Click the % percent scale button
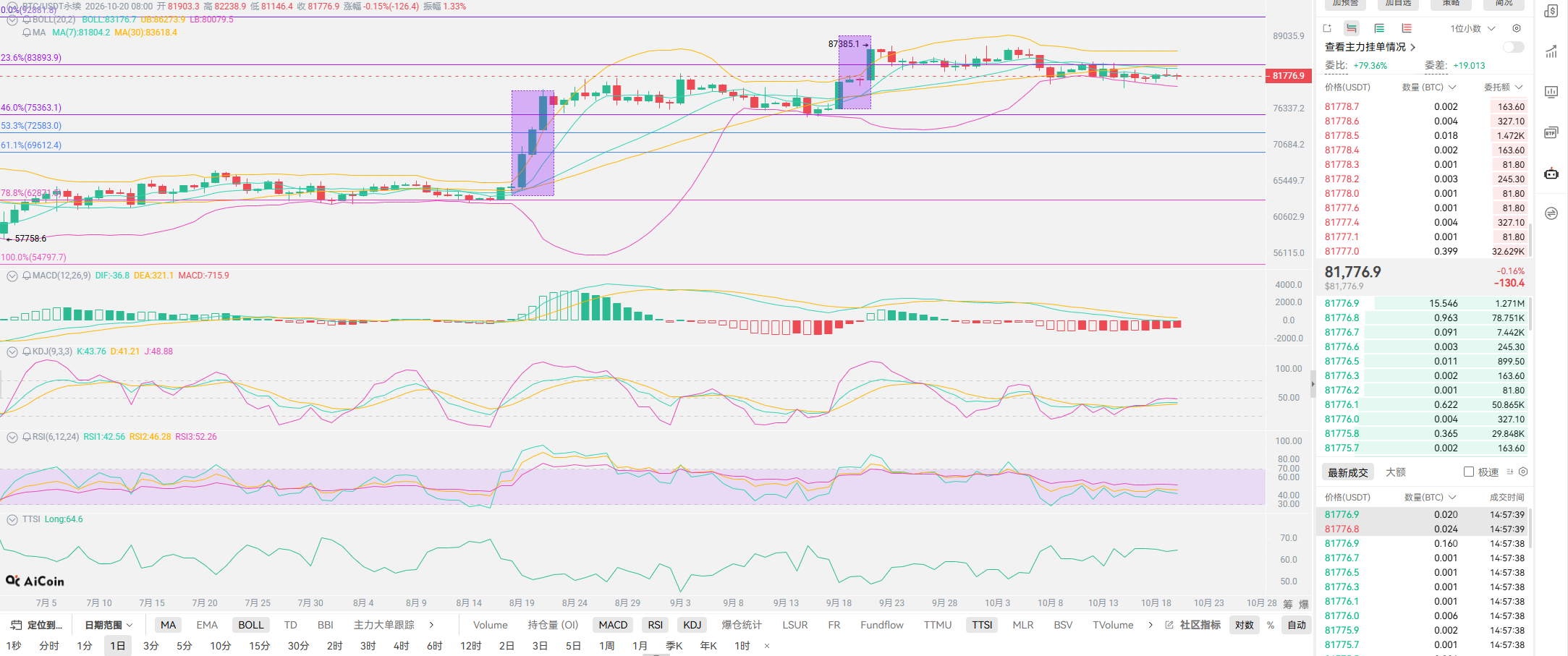Viewport: 1568px width, 656px height. [1271, 625]
